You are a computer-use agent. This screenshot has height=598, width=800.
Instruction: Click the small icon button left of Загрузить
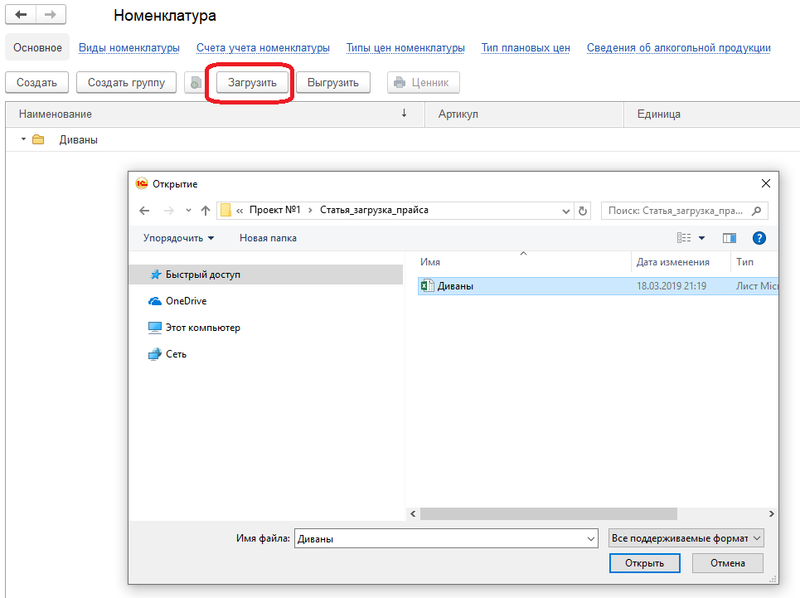(195, 82)
